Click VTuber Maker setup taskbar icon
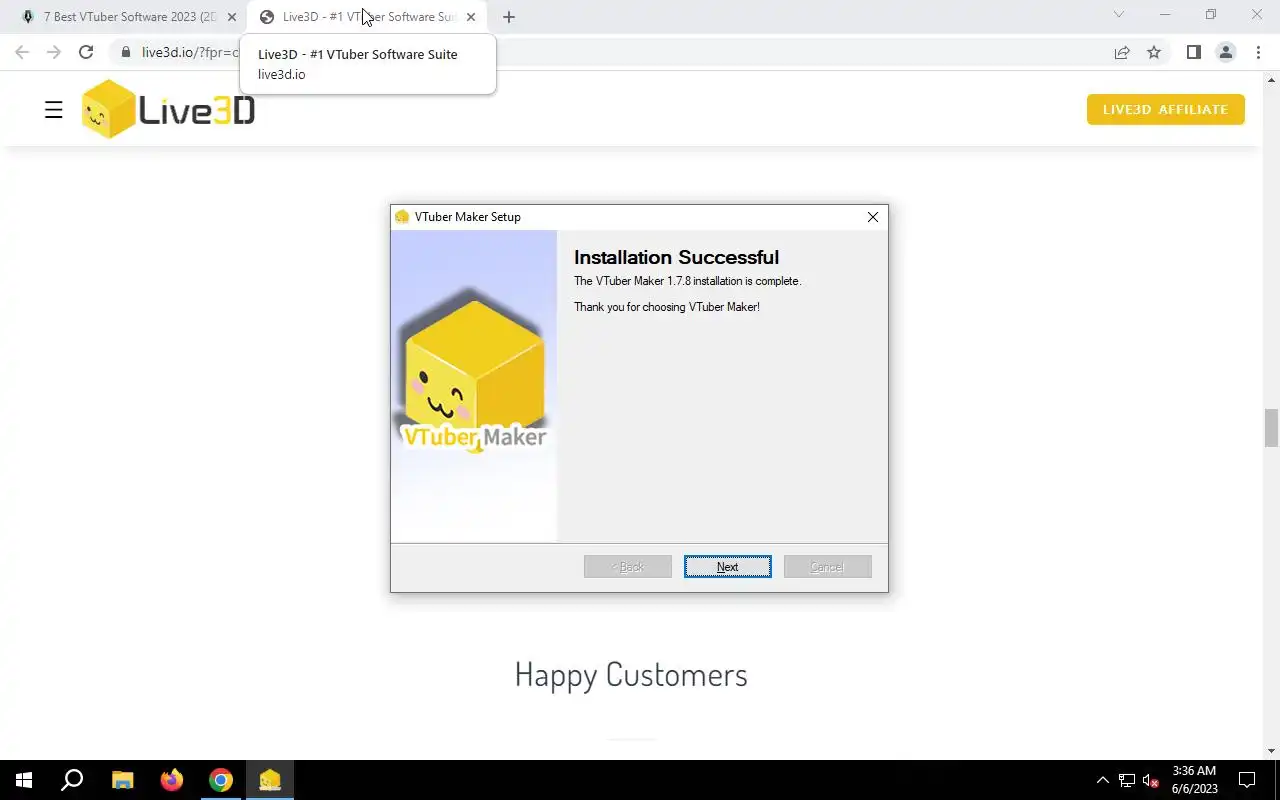This screenshot has height=800, width=1280. pos(270,780)
